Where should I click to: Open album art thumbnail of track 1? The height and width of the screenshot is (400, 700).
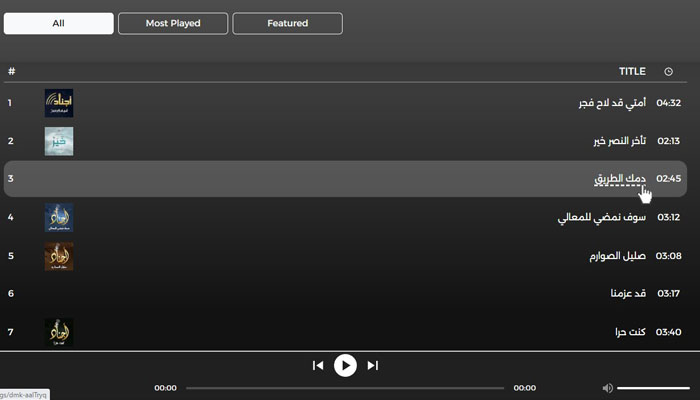pyautogui.click(x=59, y=103)
